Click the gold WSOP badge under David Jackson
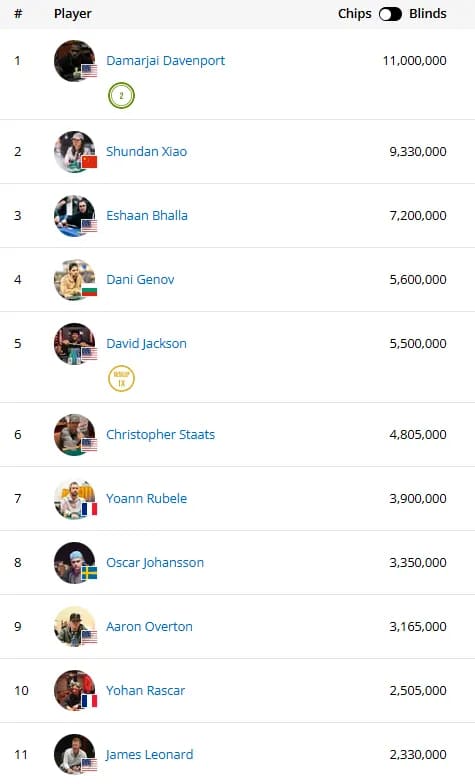 coord(122,378)
